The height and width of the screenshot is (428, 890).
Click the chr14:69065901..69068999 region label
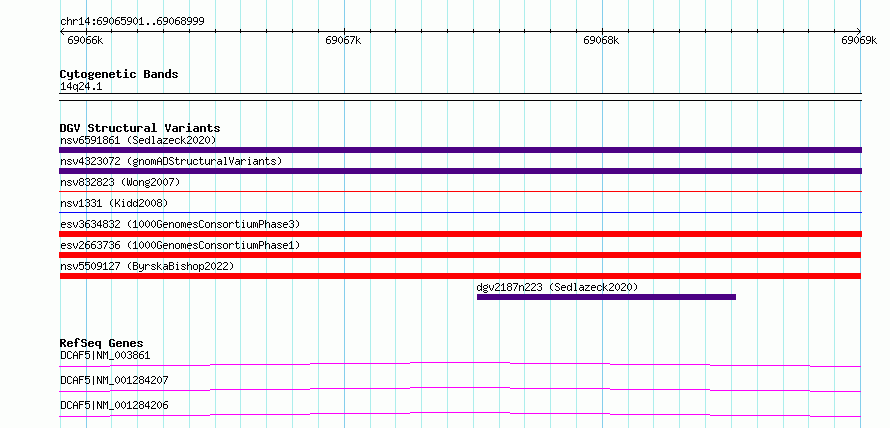(132, 22)
